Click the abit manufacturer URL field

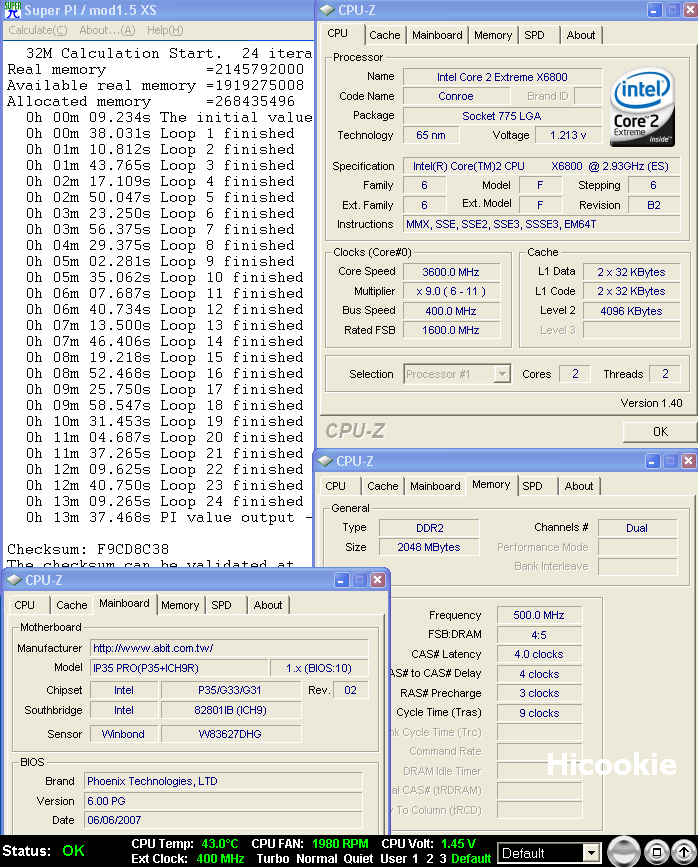pyautogui.click(x=229, y=648)
